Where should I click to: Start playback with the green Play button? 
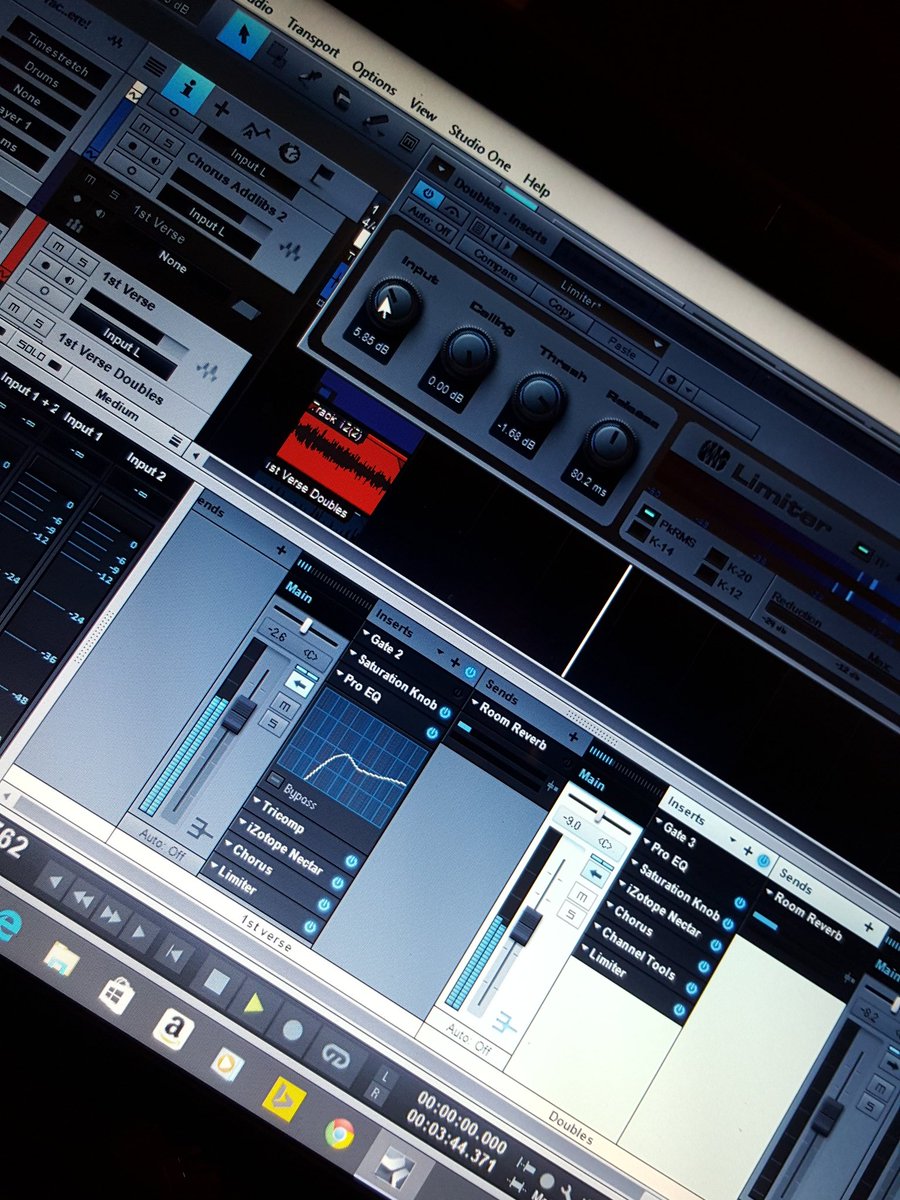(x=254, y=1004)
